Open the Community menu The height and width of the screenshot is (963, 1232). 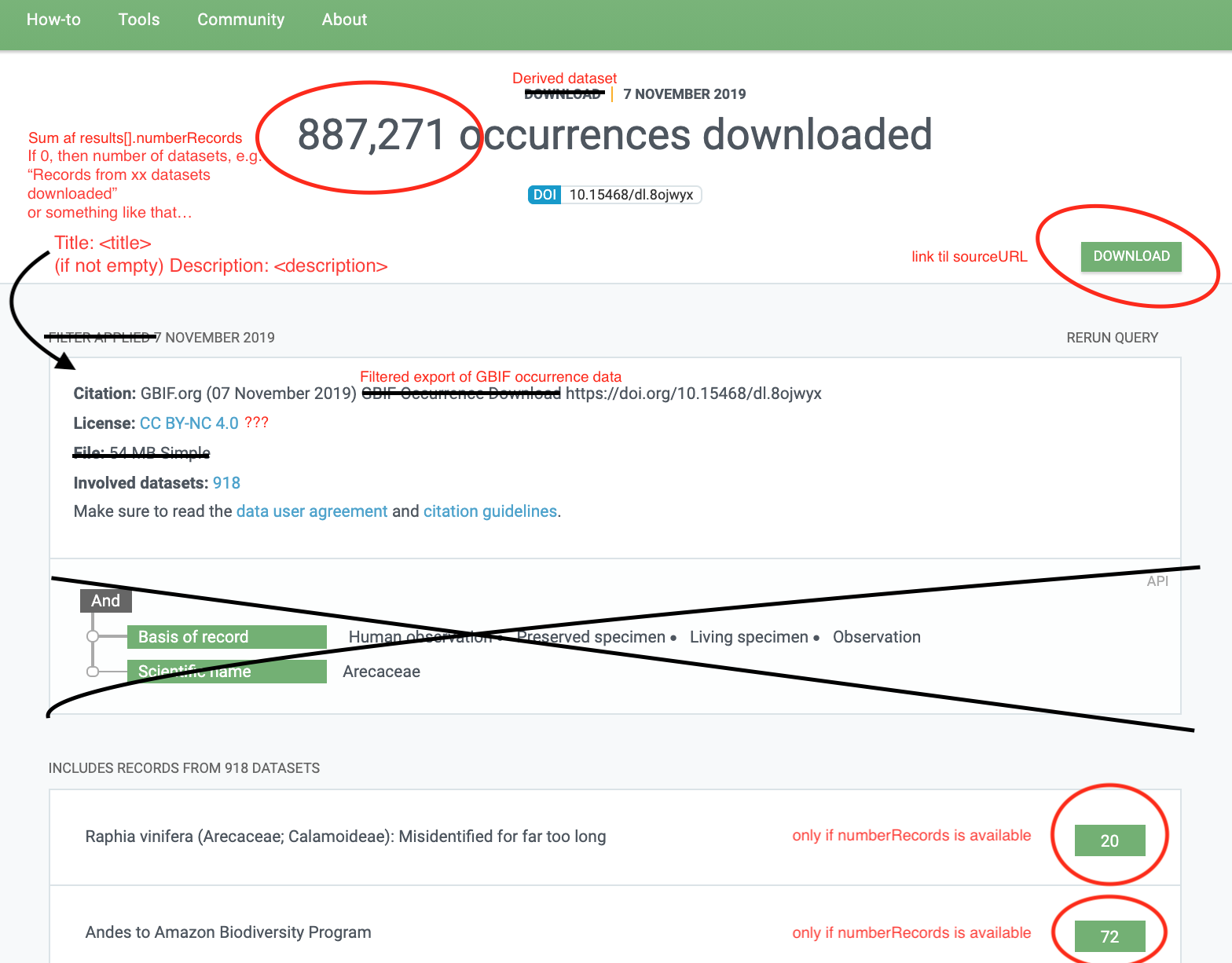(x=240, y=20)
